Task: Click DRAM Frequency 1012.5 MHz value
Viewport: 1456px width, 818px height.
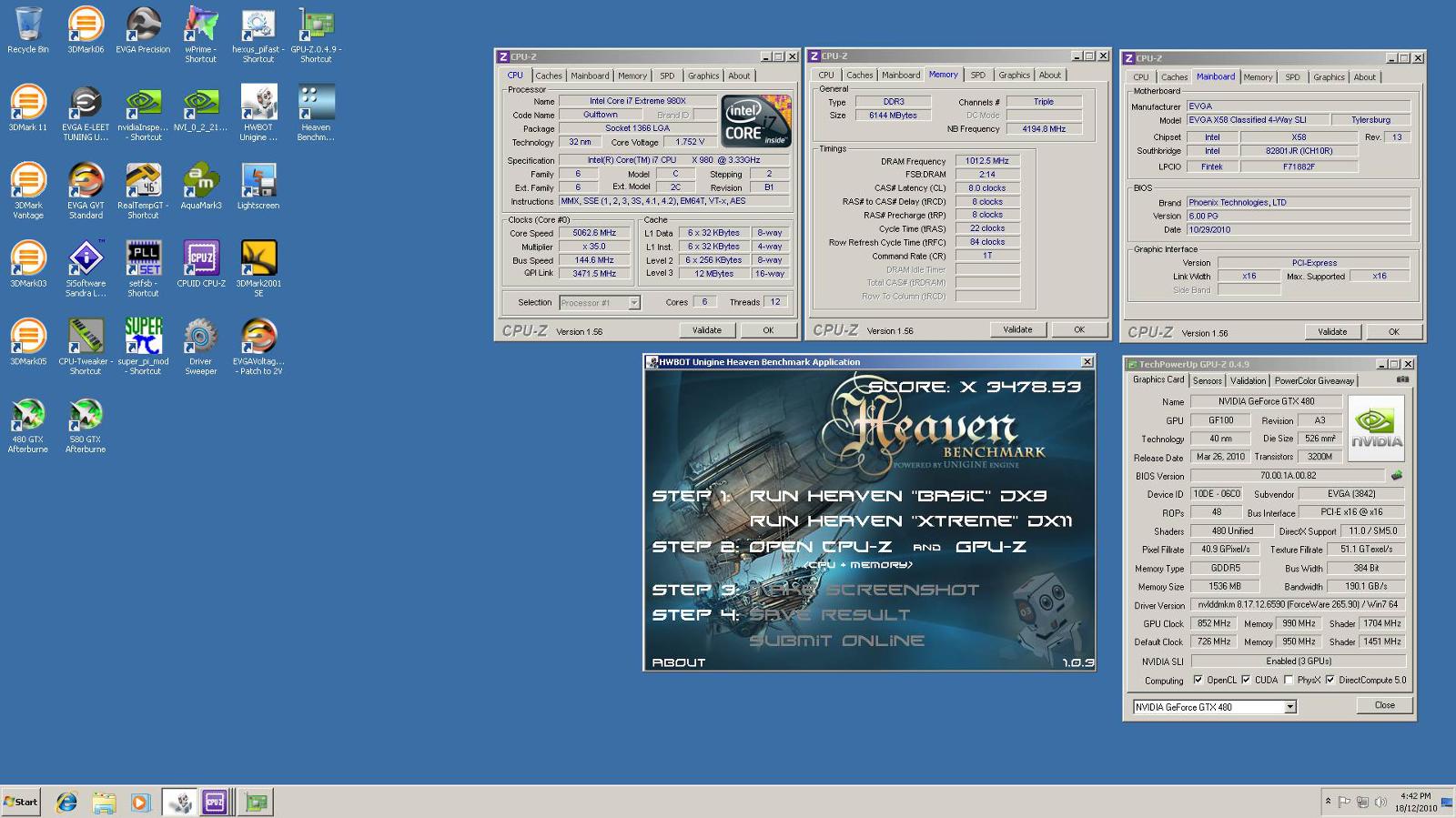Action: pyautogui.click(x=987, y=161)
